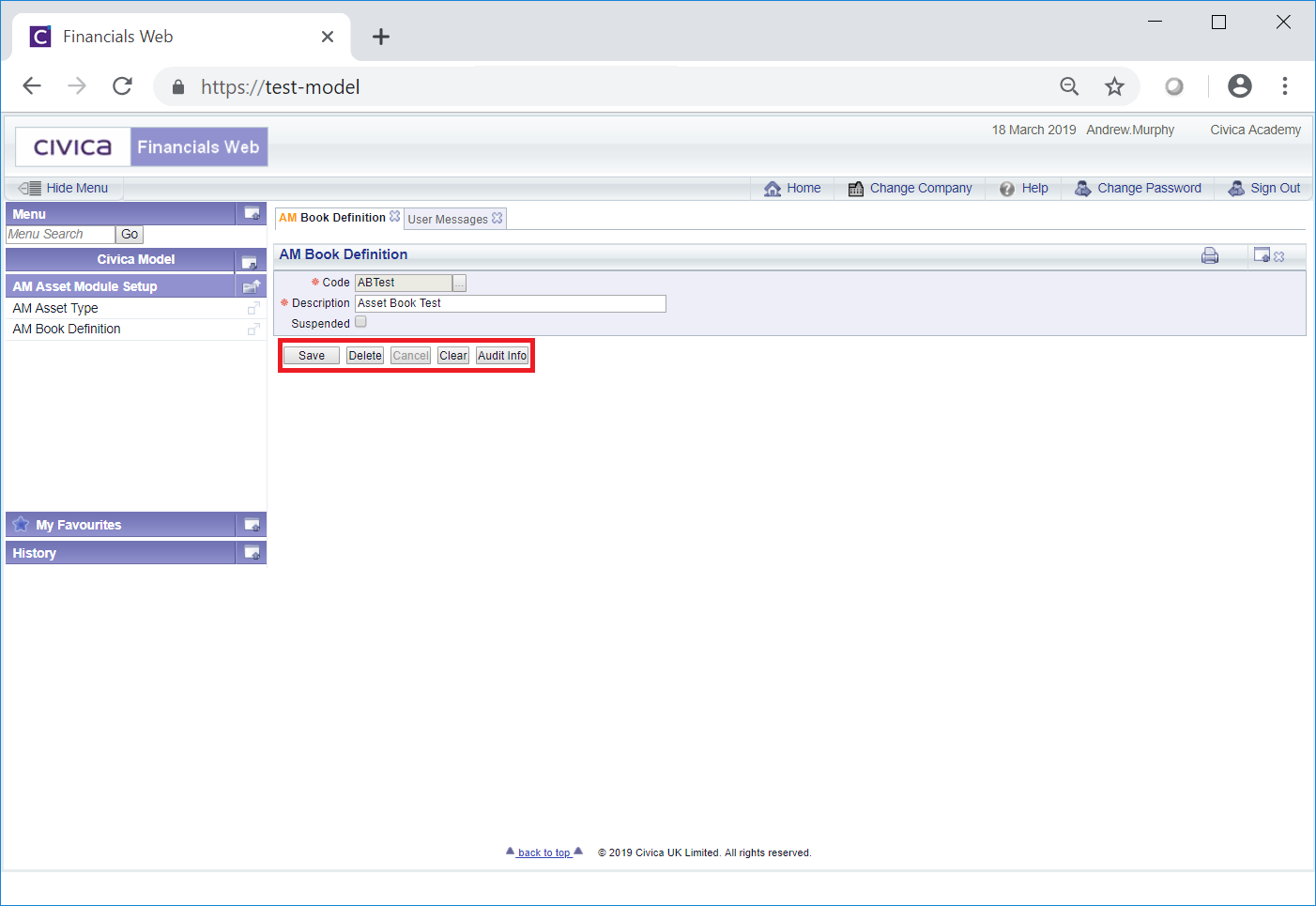Image resolution: width=1316 pixels, height=906 pixels.
Task: Click the Sign Out icon
Action: point(1236,189)
